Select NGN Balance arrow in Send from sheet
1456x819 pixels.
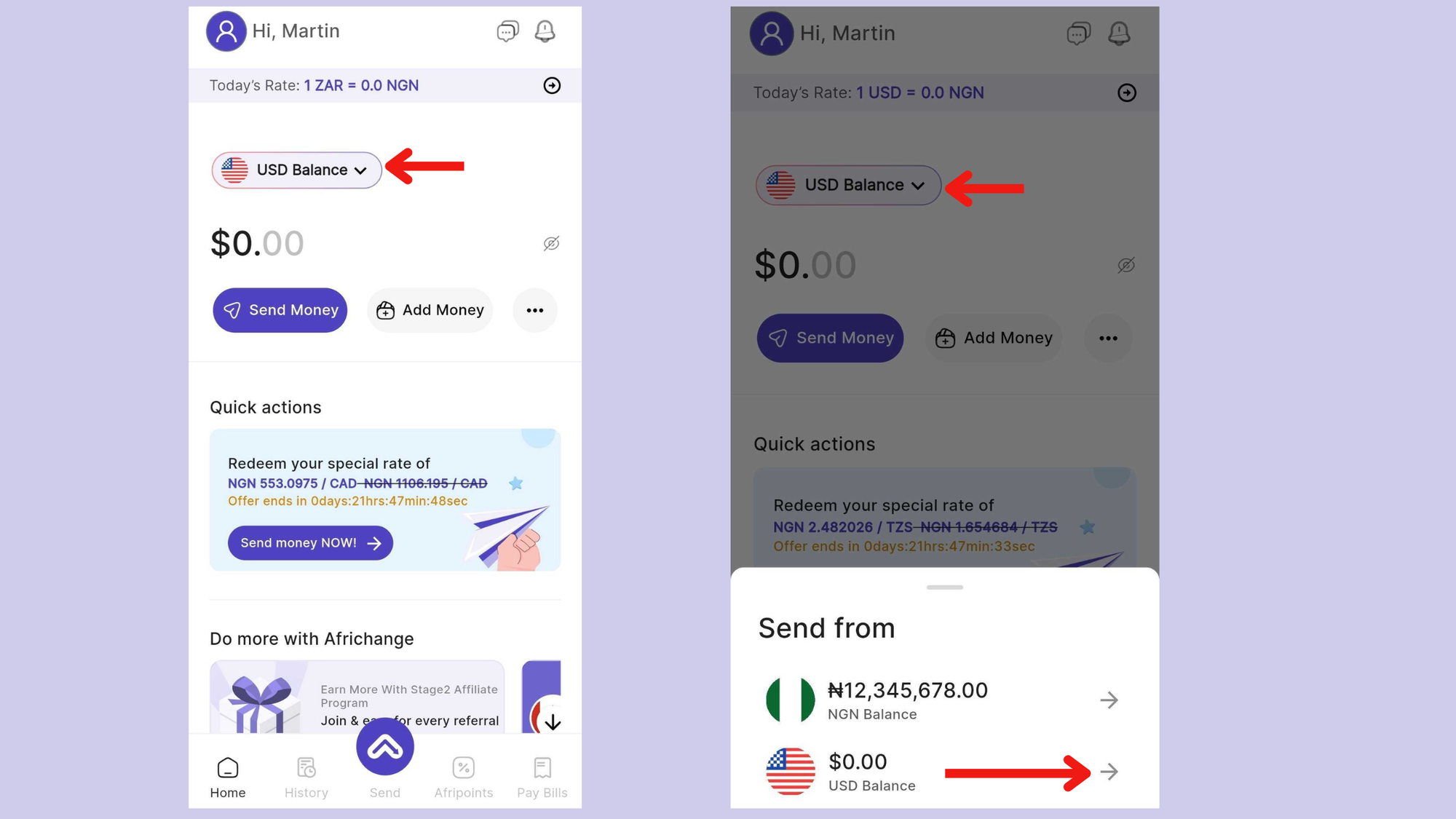(1109, 700)
